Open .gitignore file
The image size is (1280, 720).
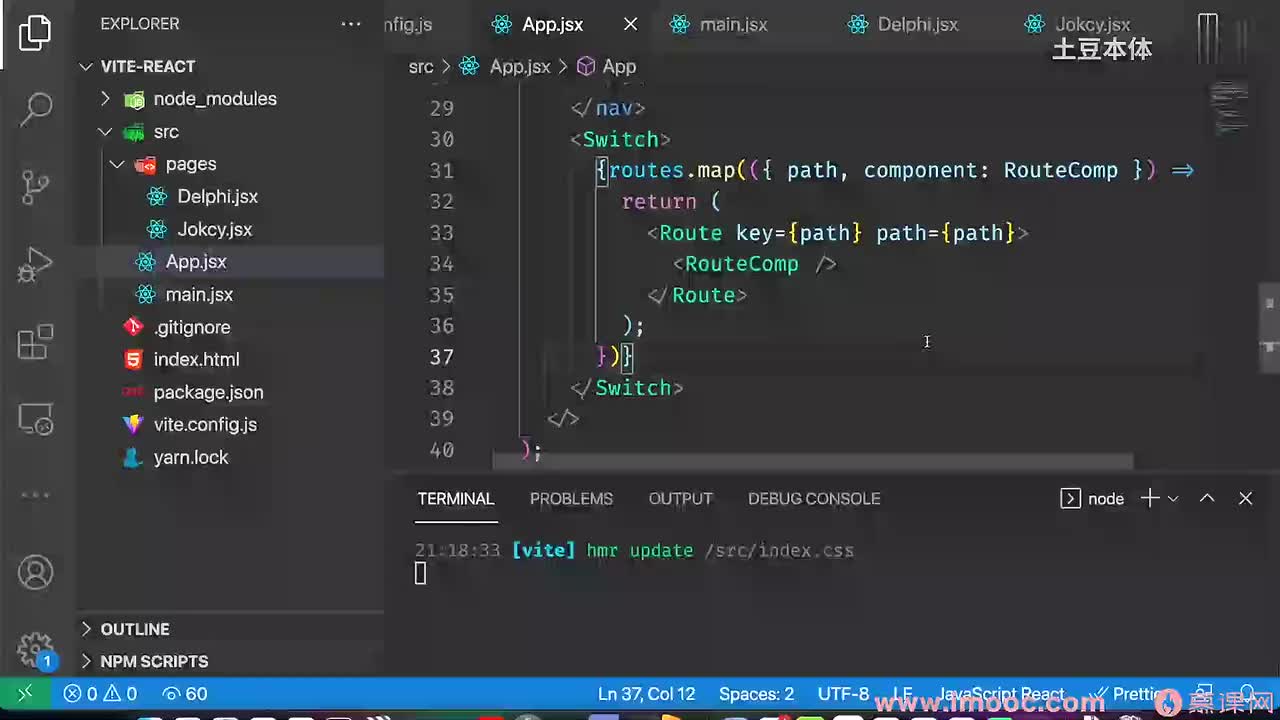(230, 327)
